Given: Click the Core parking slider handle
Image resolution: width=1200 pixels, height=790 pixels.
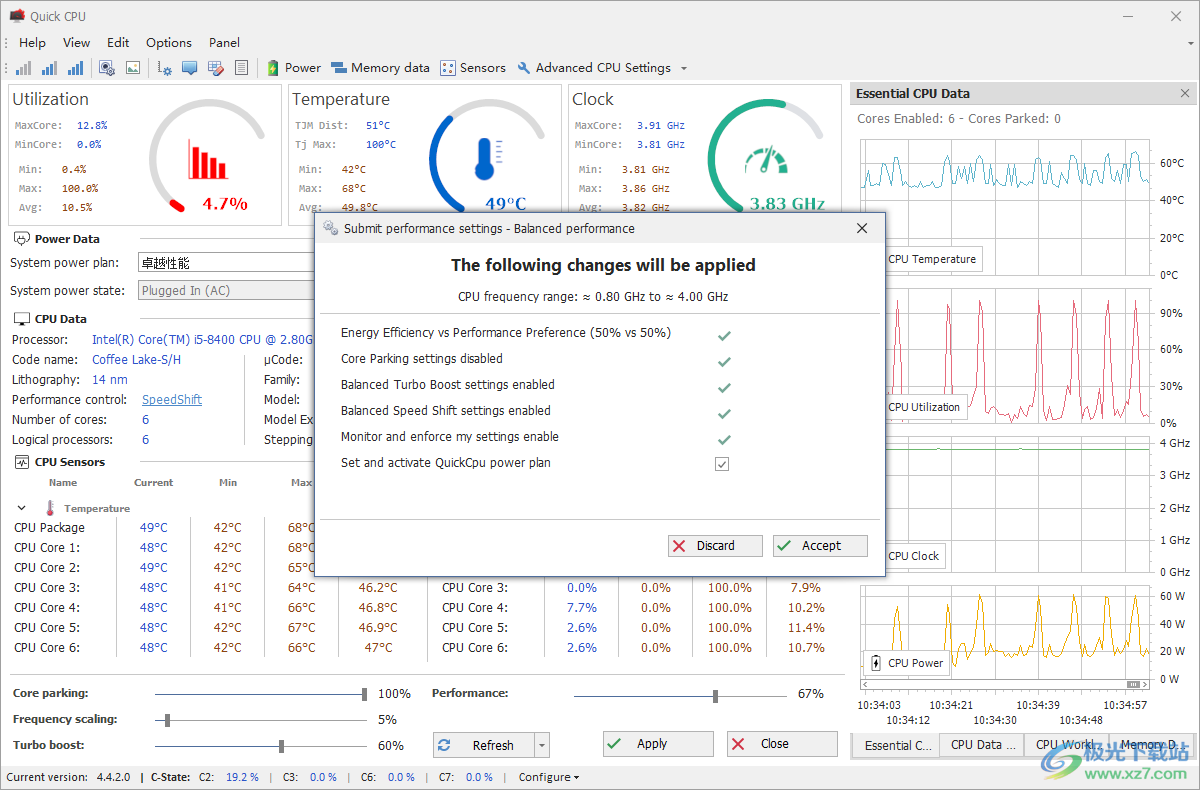Looking at the screenshot, I should click(x=364, y=694).
